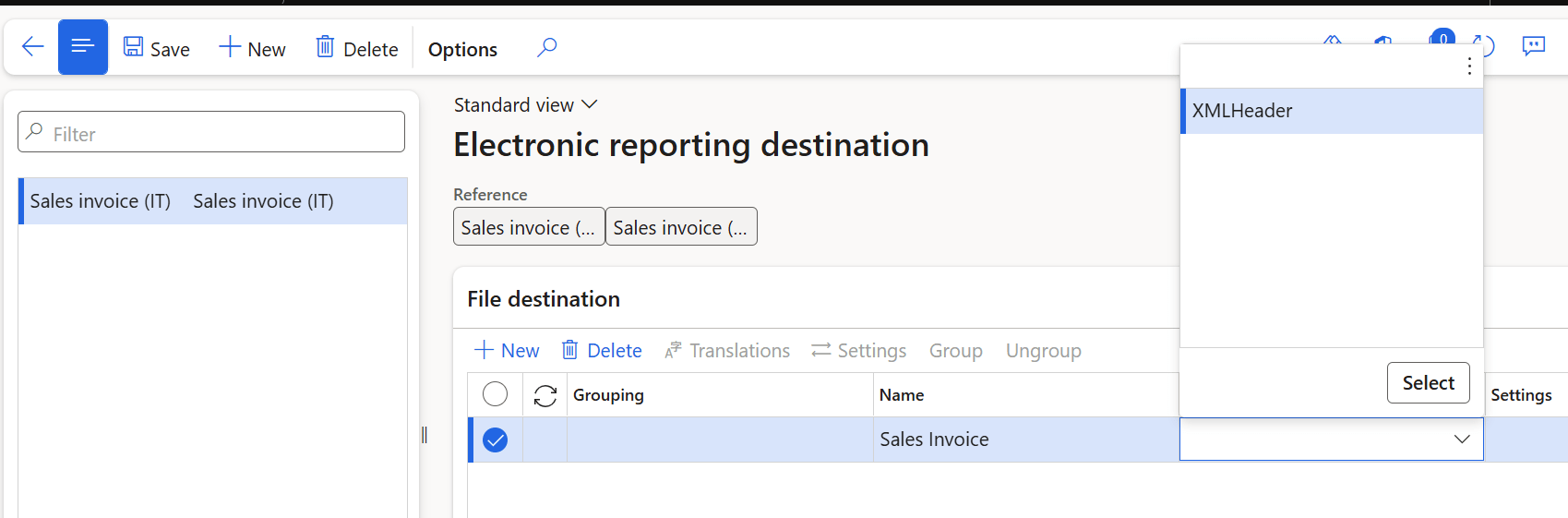Click the Save disk icon
The width and height of the screenshot is (1568, 518).
click(x=134, y=47)
